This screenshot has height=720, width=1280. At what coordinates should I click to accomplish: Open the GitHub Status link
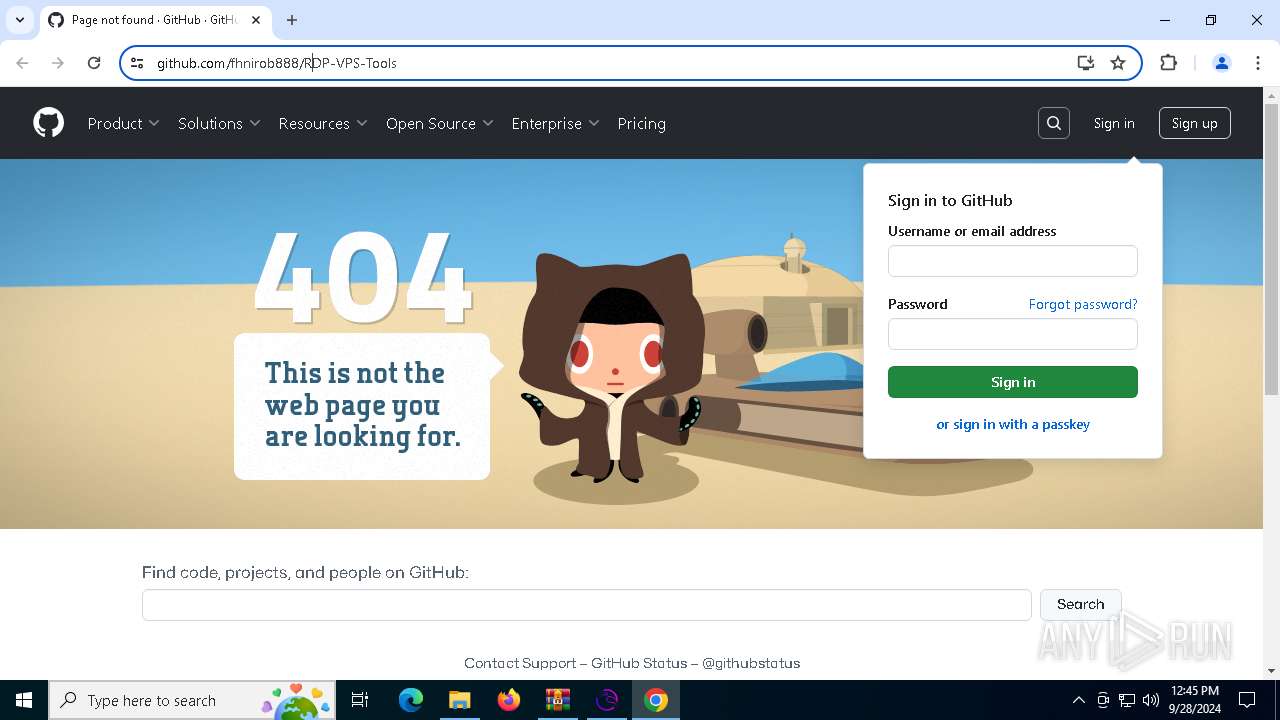coord(639,663)
